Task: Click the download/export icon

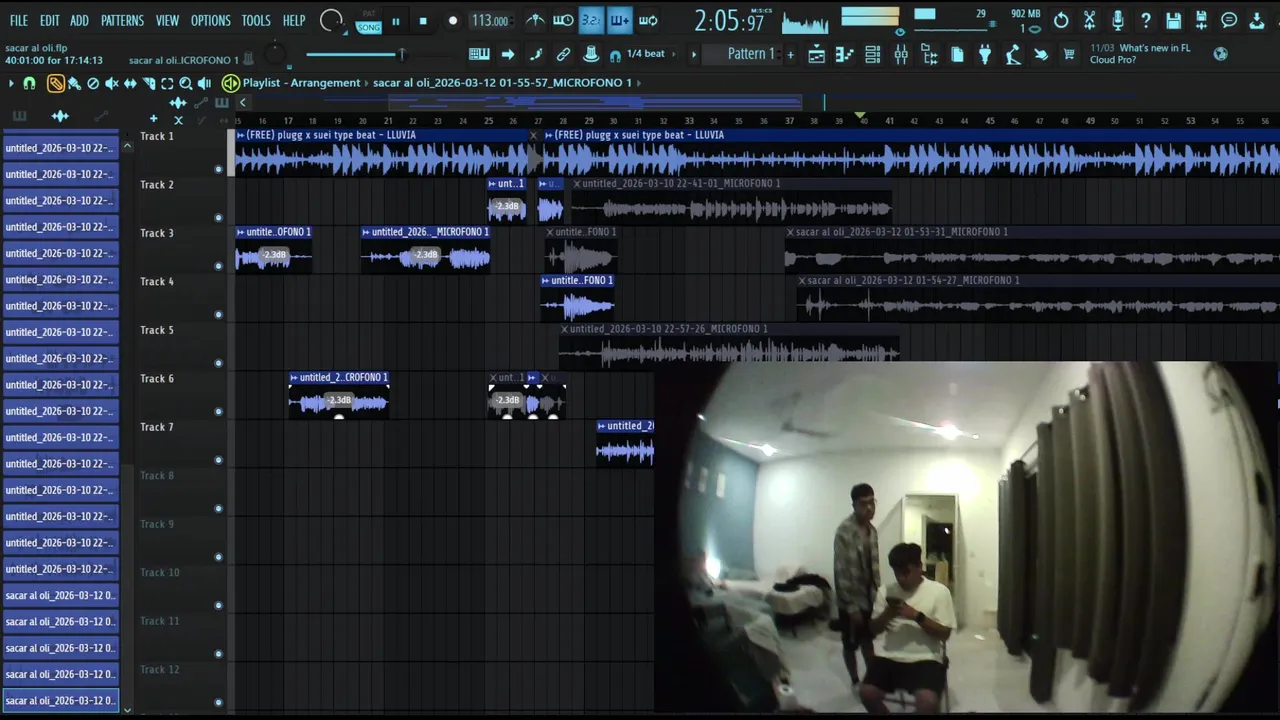Action: [x=1257, y=20]
